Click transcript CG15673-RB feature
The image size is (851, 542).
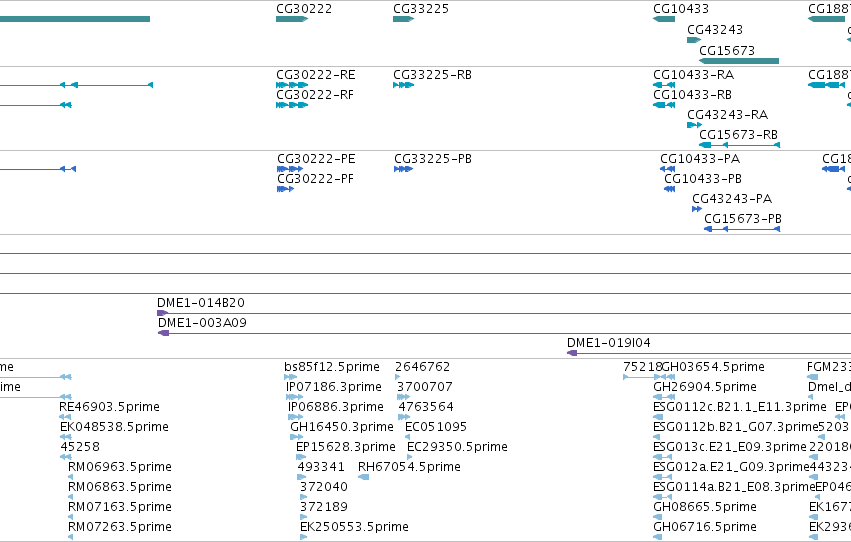pyautogui.click(x=739, y=145)
